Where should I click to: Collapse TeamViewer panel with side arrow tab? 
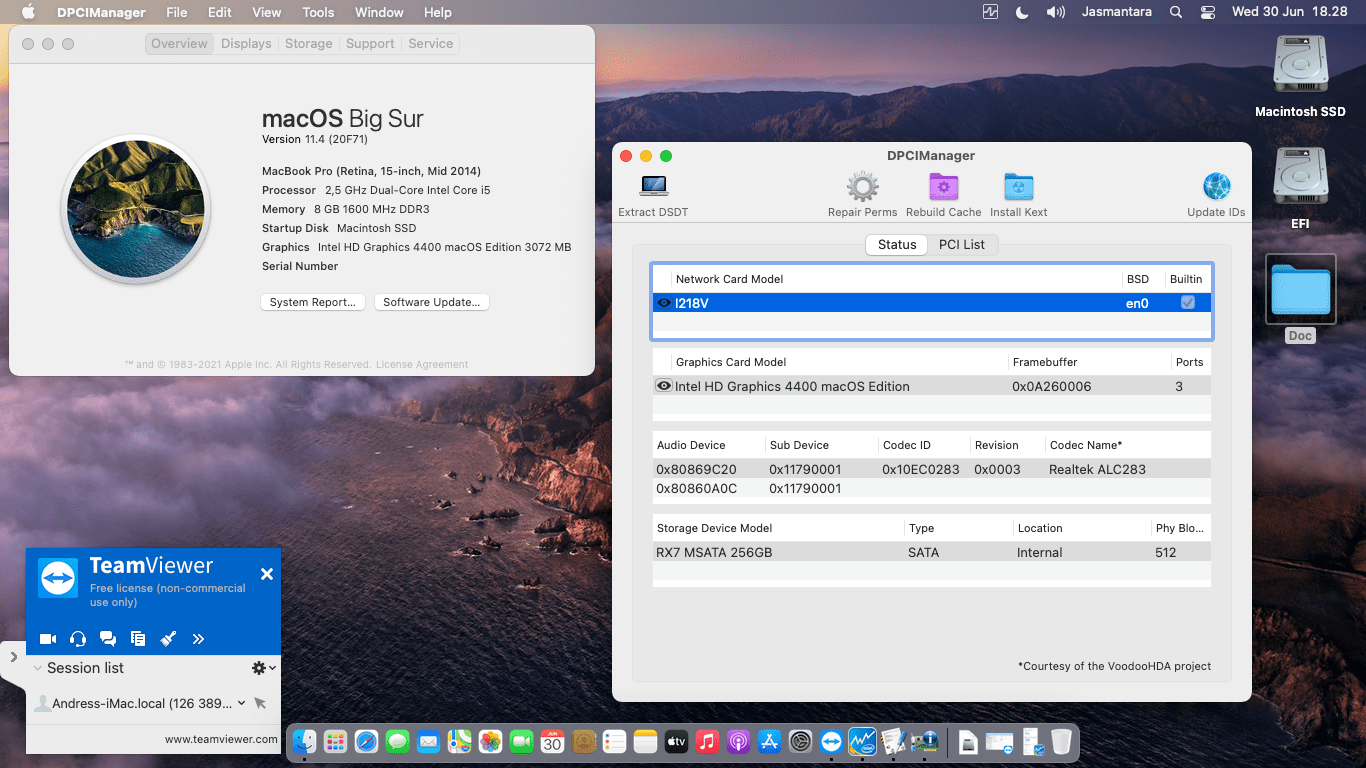coord(13,657)
